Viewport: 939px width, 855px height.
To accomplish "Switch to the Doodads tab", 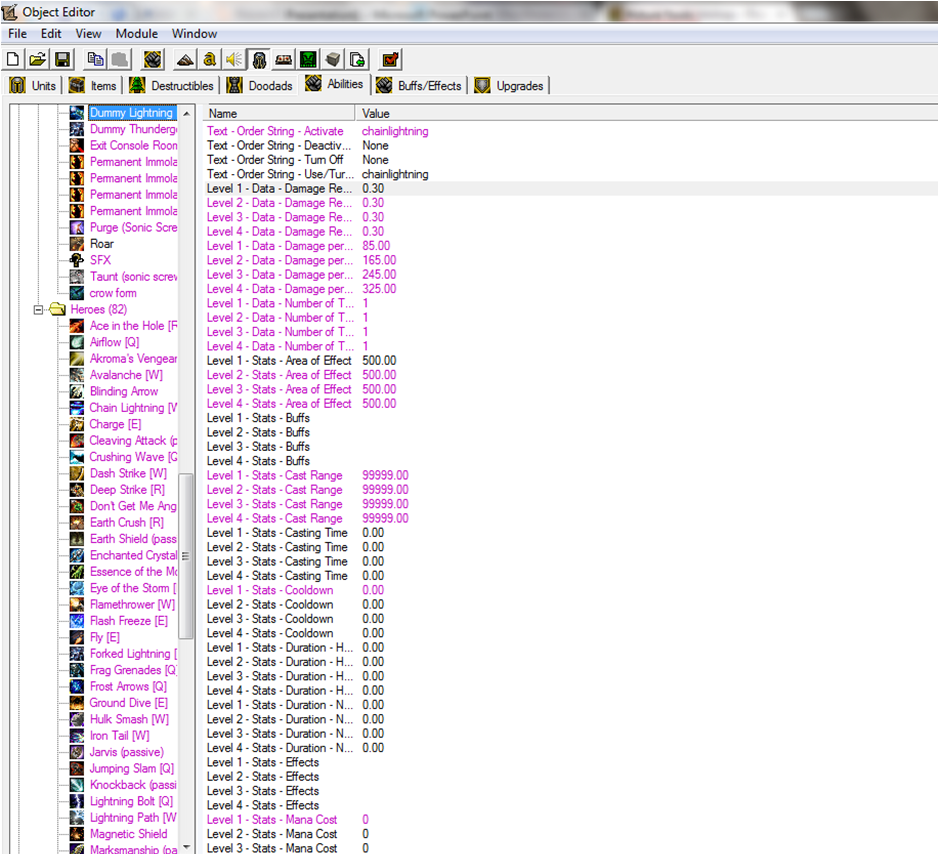I will click(260, 86).
